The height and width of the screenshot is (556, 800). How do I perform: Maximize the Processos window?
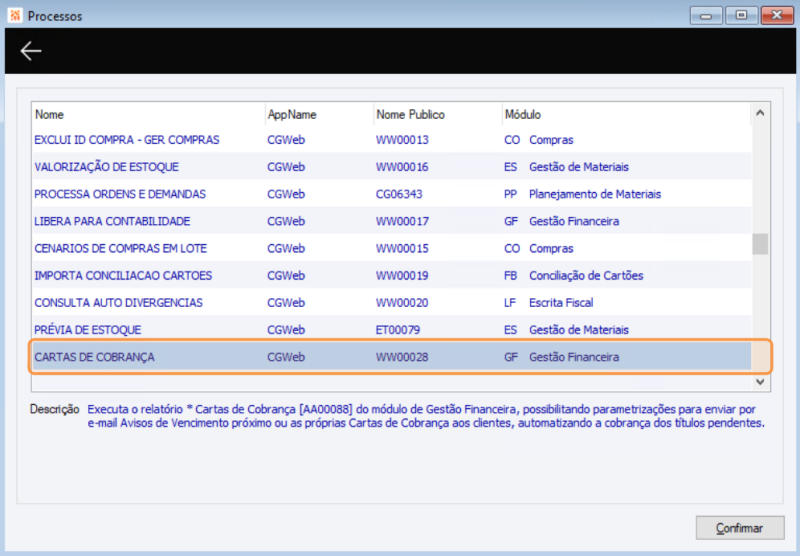pyautogui.click(x=741, y=15)
